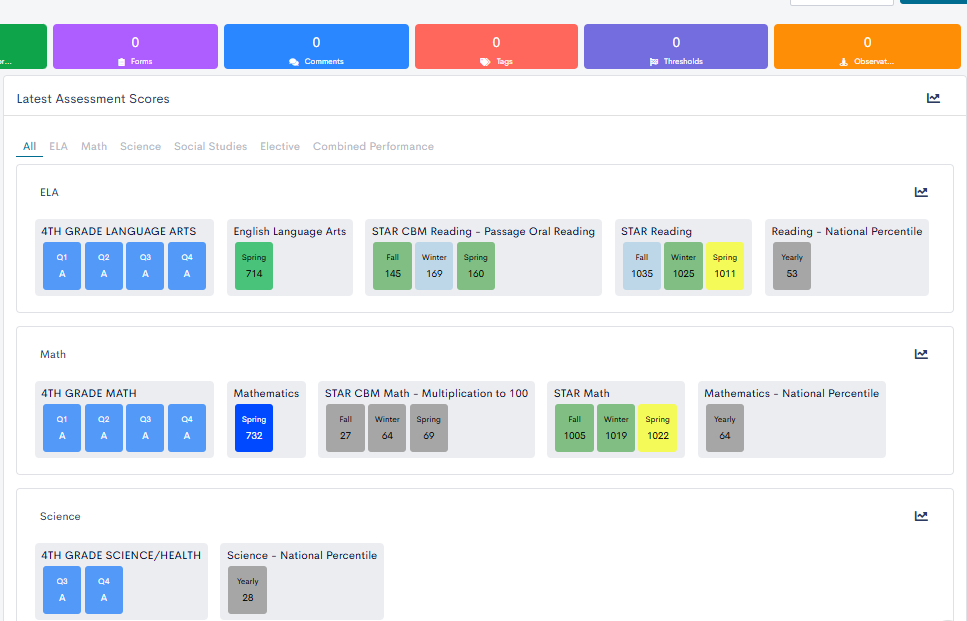Open the blue Comments counter card

[x=316, y=46]
